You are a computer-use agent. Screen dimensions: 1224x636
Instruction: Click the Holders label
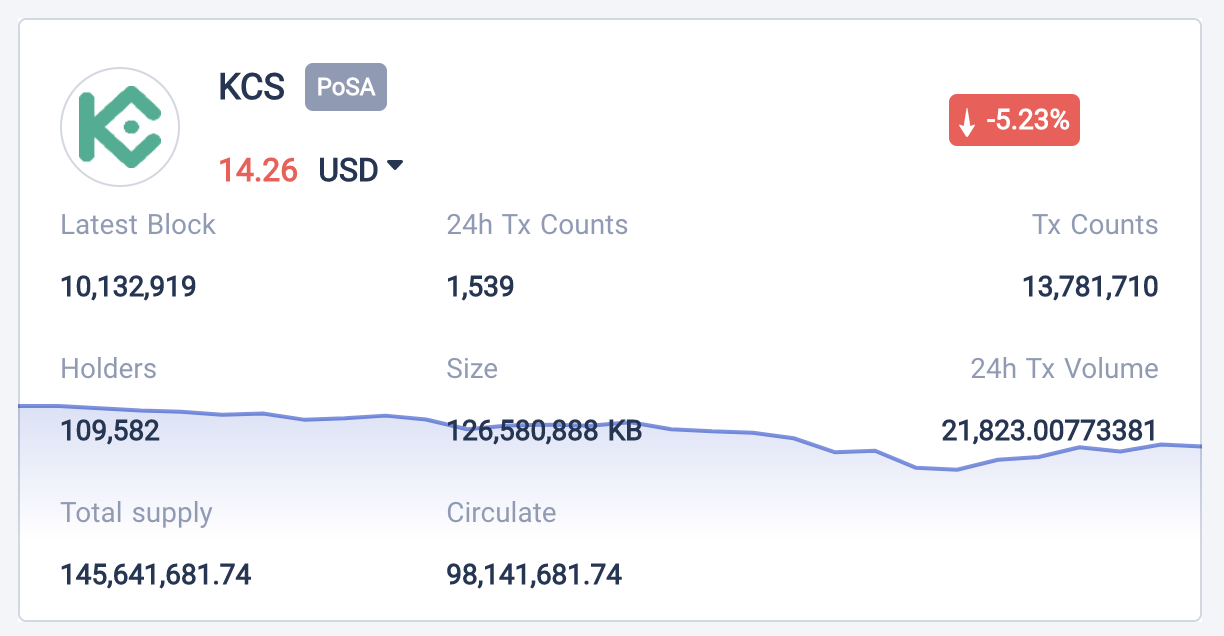[x=108, y=369]
